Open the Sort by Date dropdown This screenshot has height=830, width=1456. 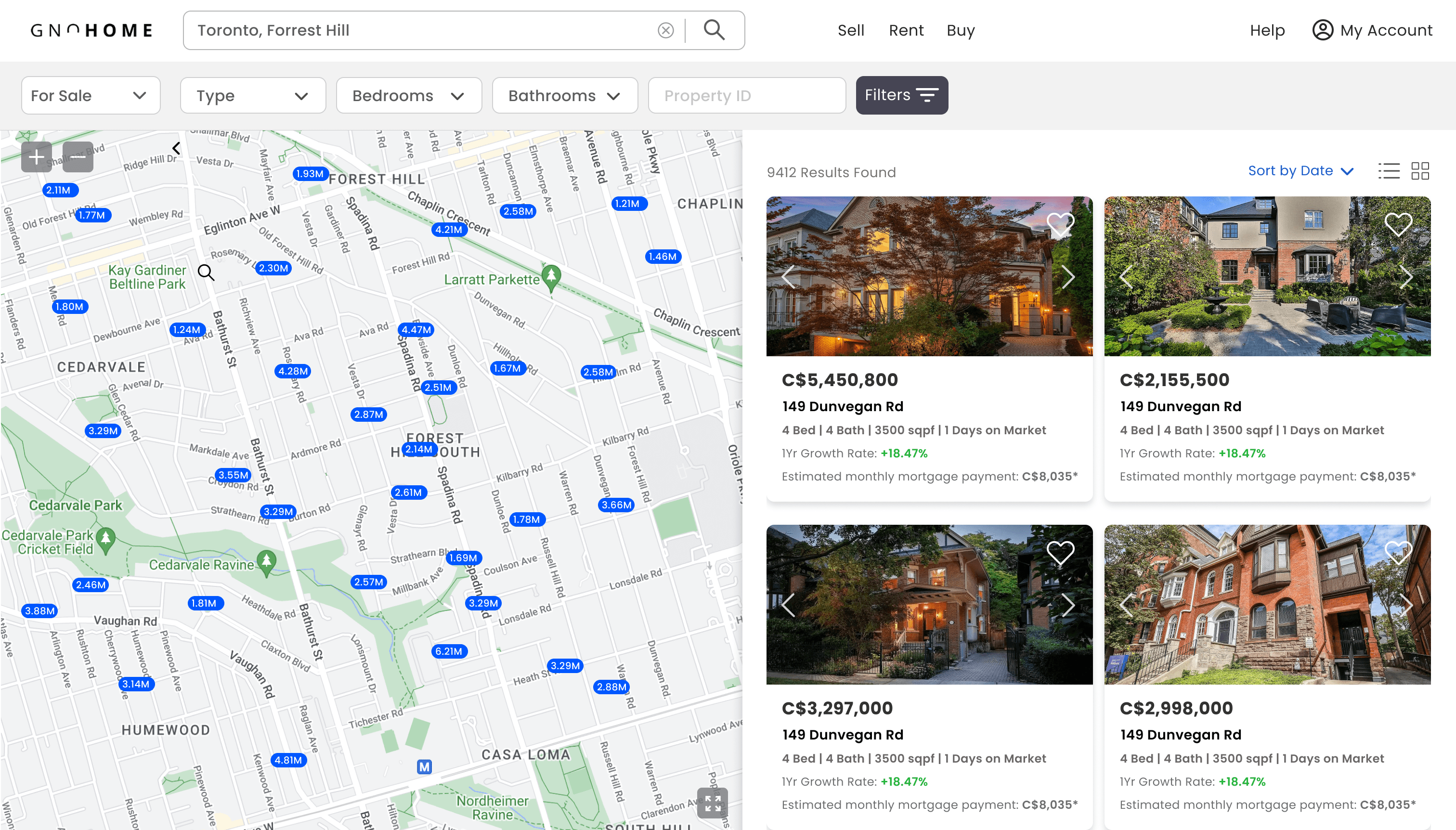tap(1300, 171)
